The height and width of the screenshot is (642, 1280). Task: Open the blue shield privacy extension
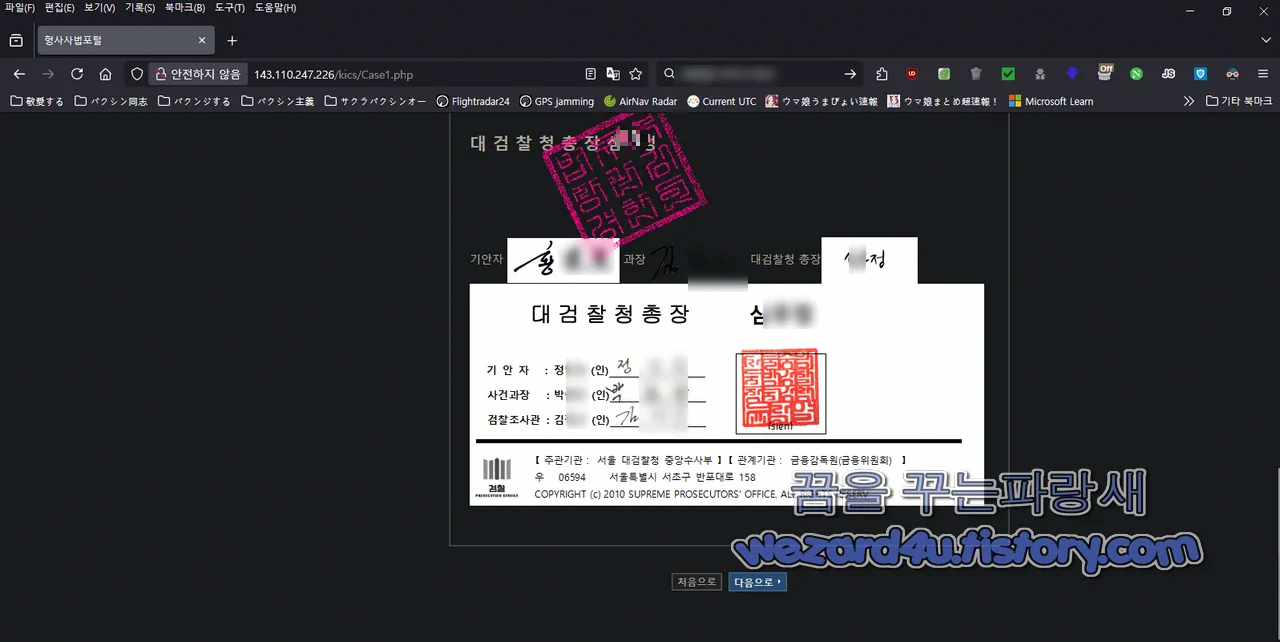point(1200,74)
